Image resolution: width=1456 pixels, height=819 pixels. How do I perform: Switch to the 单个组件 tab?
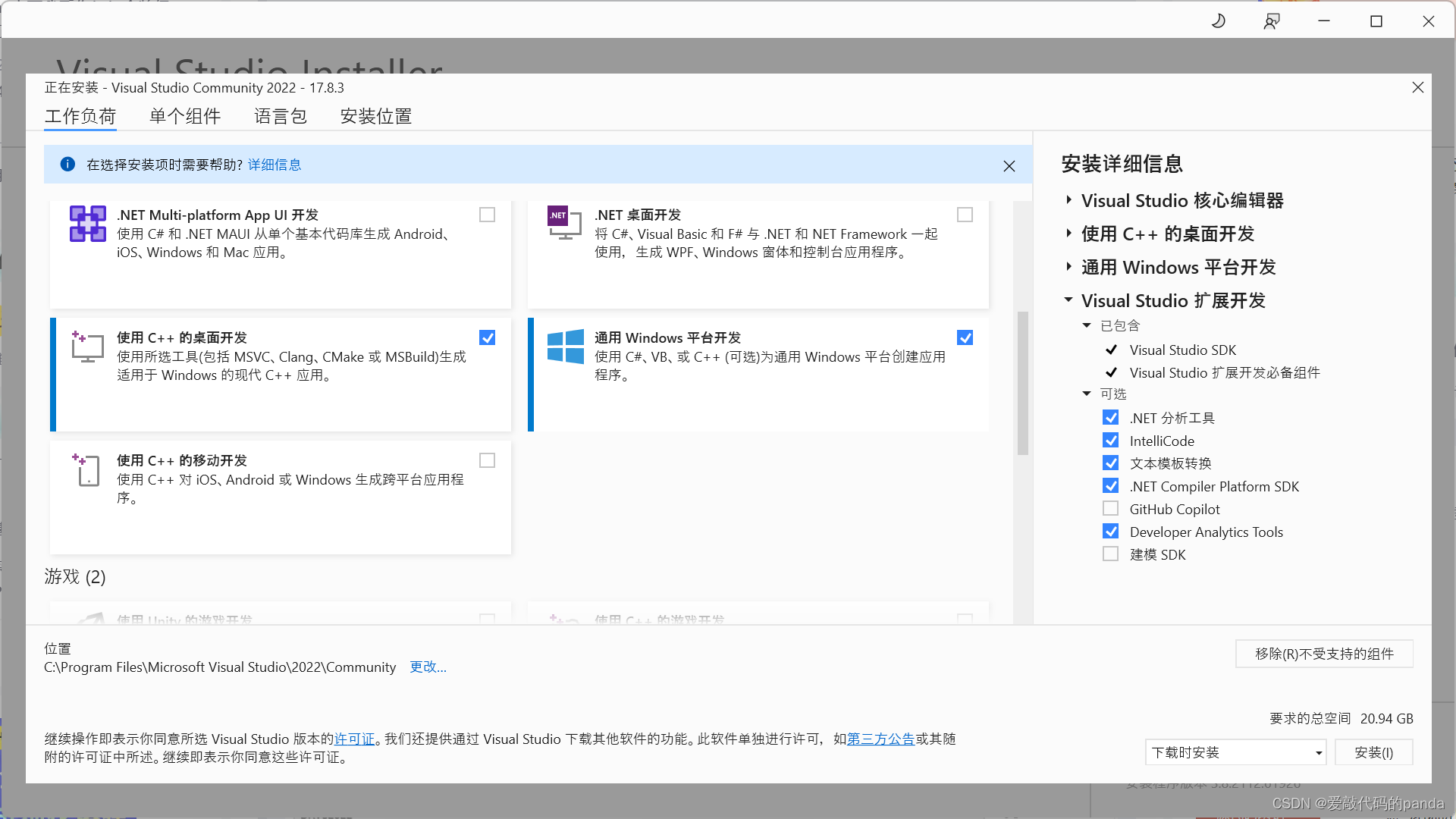[184, 116]
